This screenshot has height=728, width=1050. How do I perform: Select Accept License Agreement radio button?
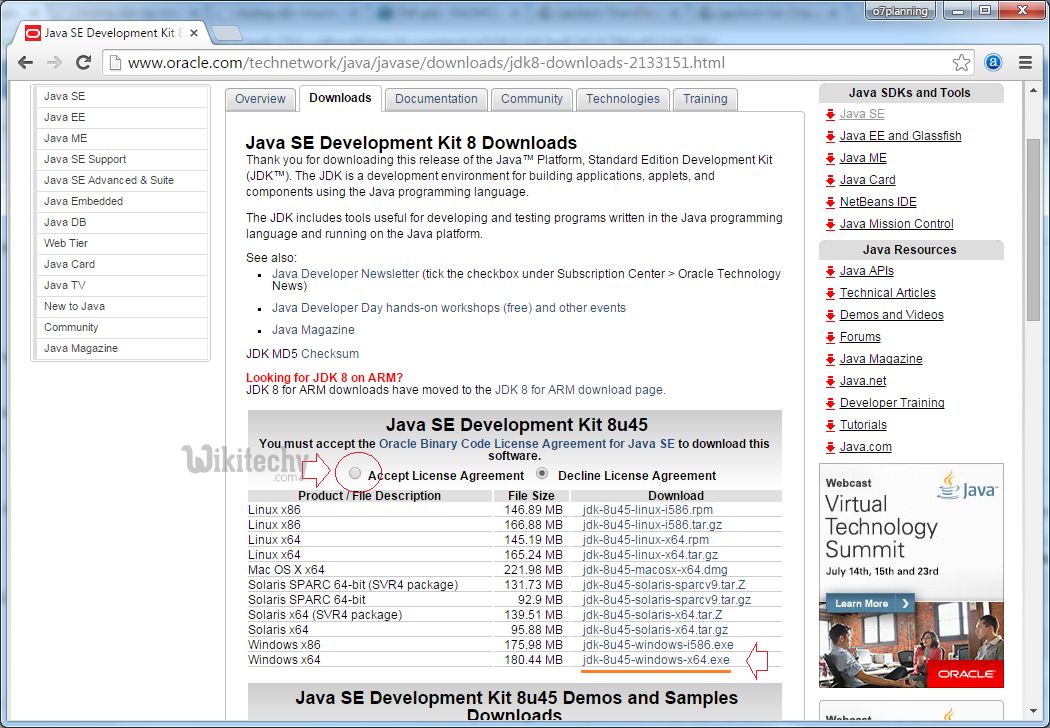(355, 474)
